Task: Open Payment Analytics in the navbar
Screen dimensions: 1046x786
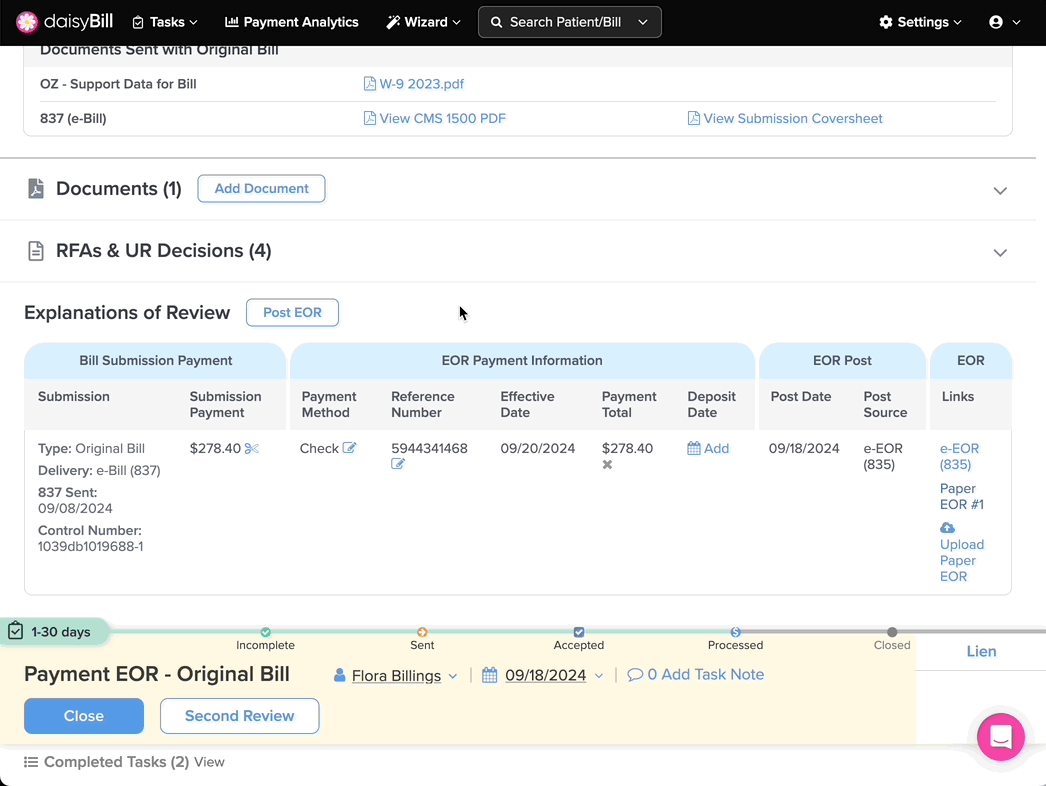Action: [x=291, y=22]
